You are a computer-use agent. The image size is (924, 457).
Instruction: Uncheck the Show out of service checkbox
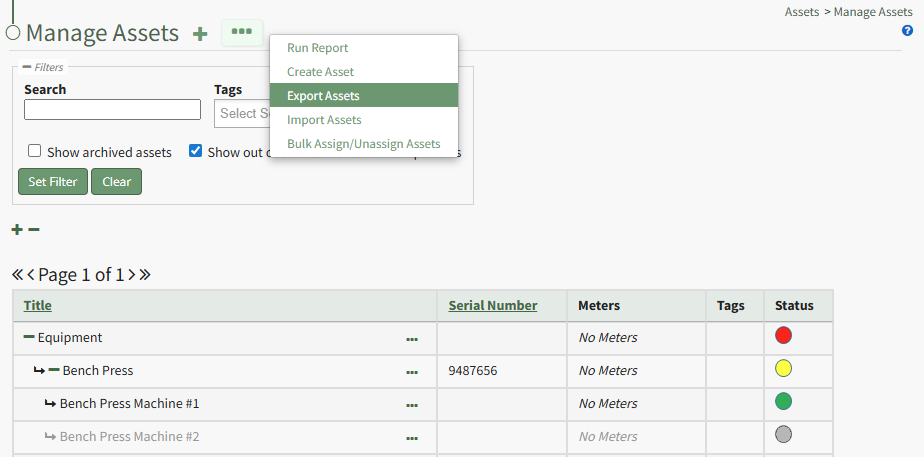[x=196, y=152]
